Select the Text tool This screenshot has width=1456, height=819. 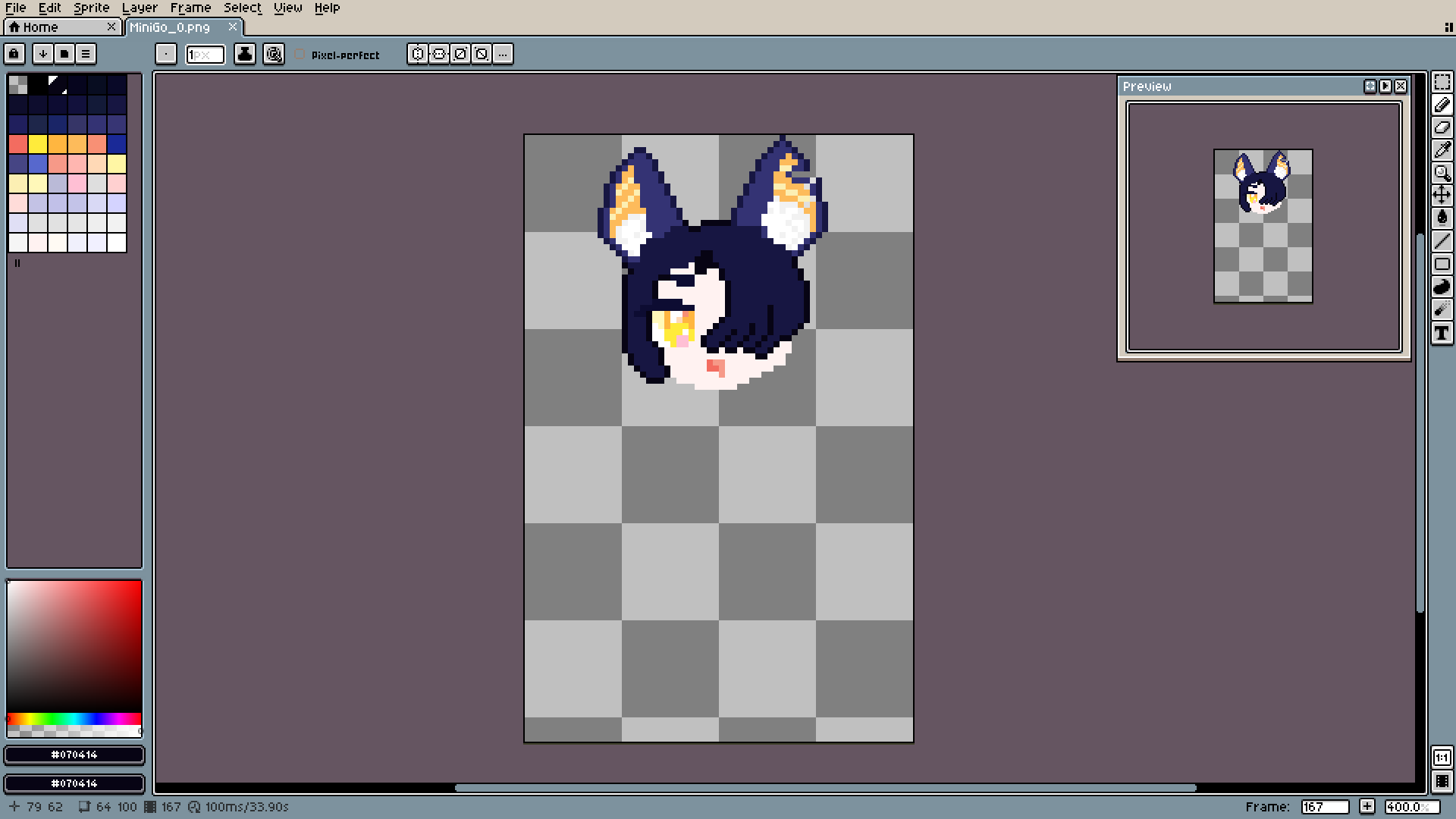(x=1442, y=333)
